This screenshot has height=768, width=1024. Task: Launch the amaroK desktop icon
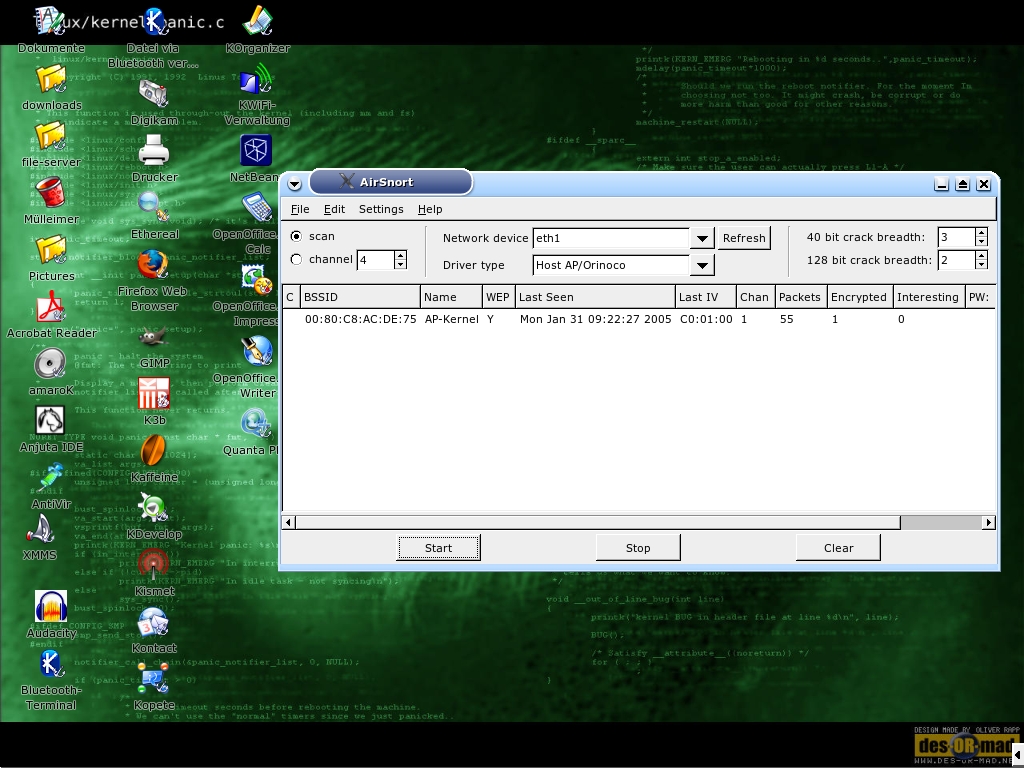click(51, 364)
